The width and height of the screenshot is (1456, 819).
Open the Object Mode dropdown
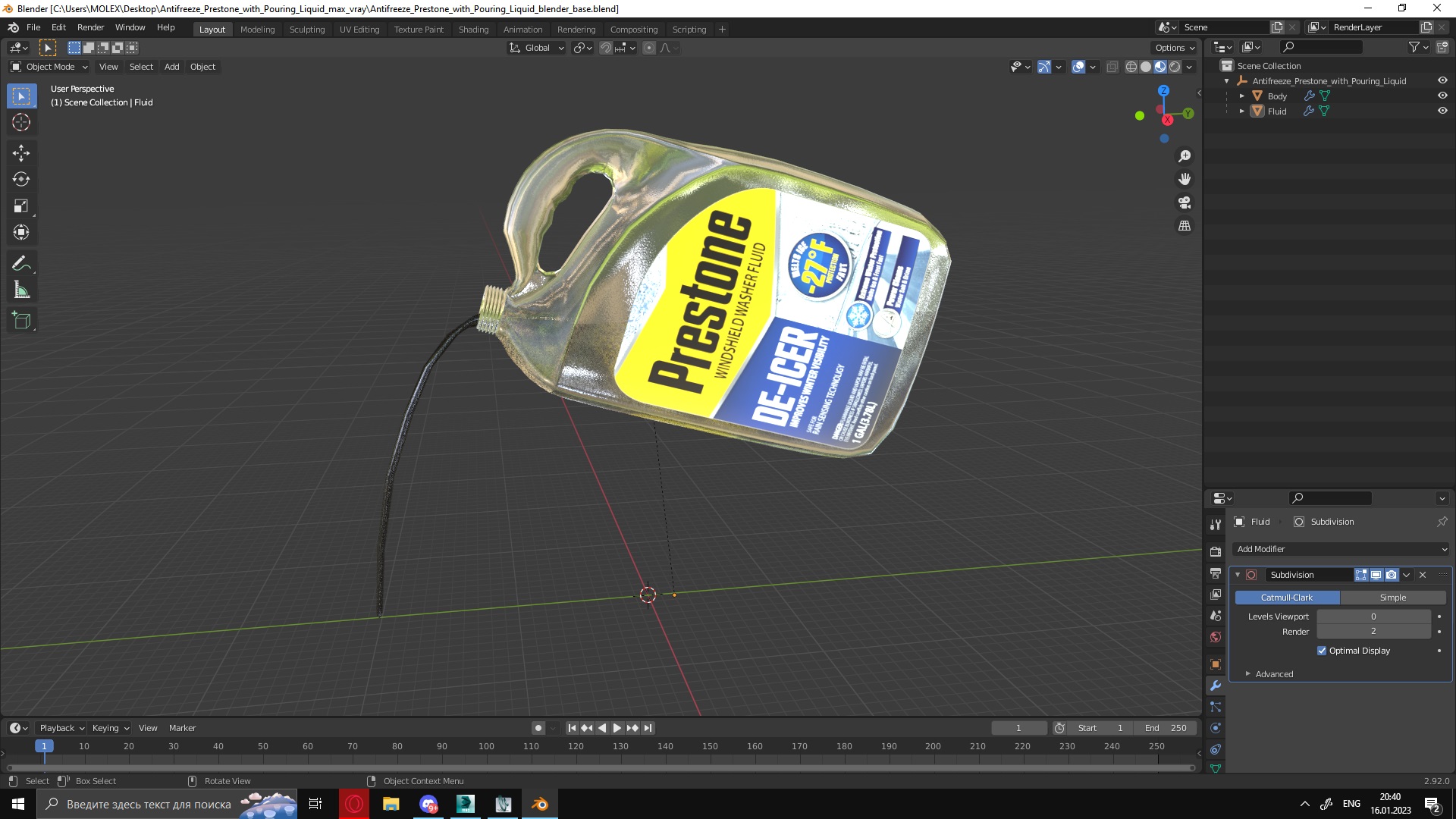click(49, 67)
